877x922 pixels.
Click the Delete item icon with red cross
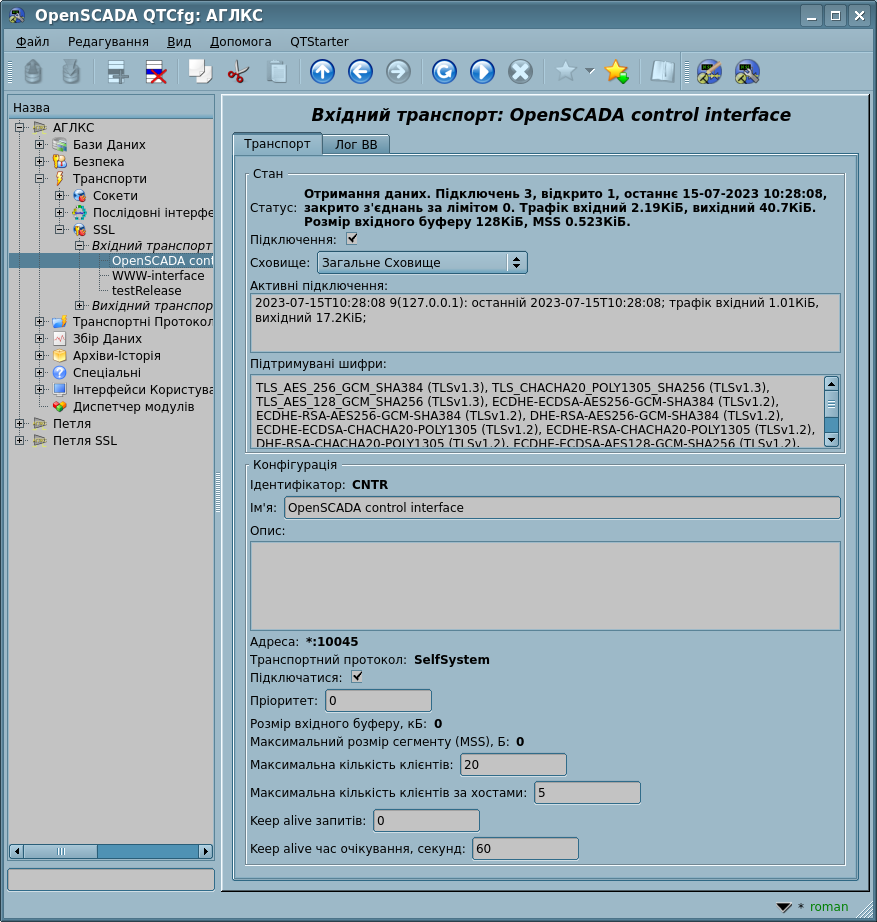[156, 72]
